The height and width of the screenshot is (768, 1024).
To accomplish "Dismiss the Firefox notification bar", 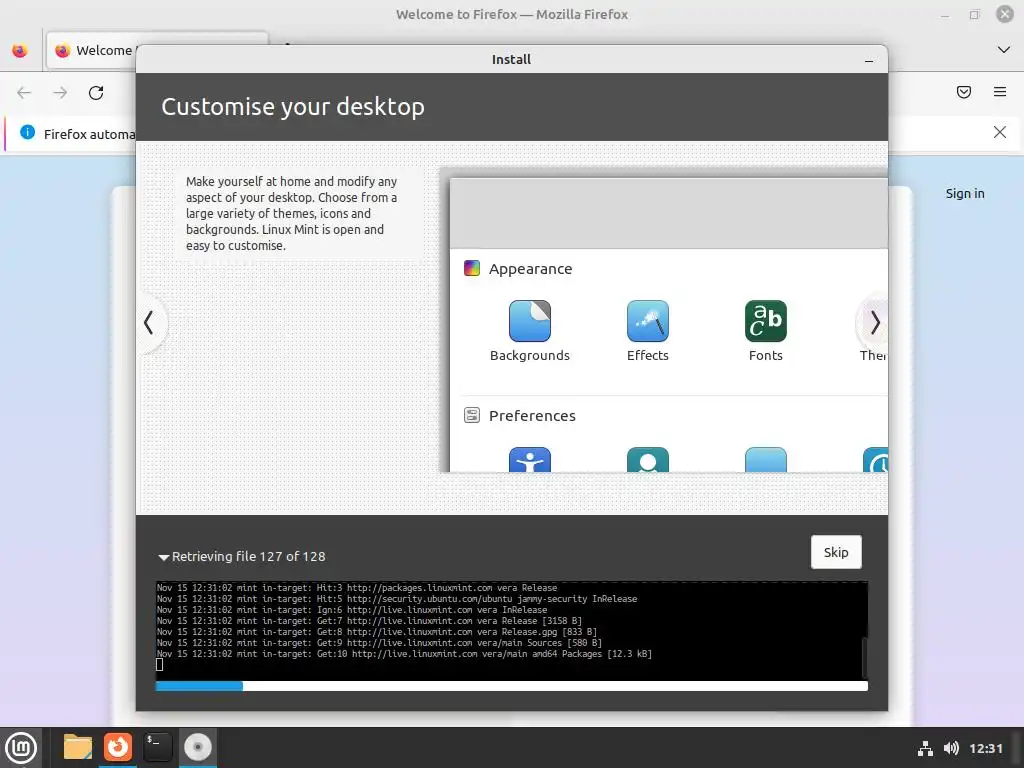I will 999,133.
